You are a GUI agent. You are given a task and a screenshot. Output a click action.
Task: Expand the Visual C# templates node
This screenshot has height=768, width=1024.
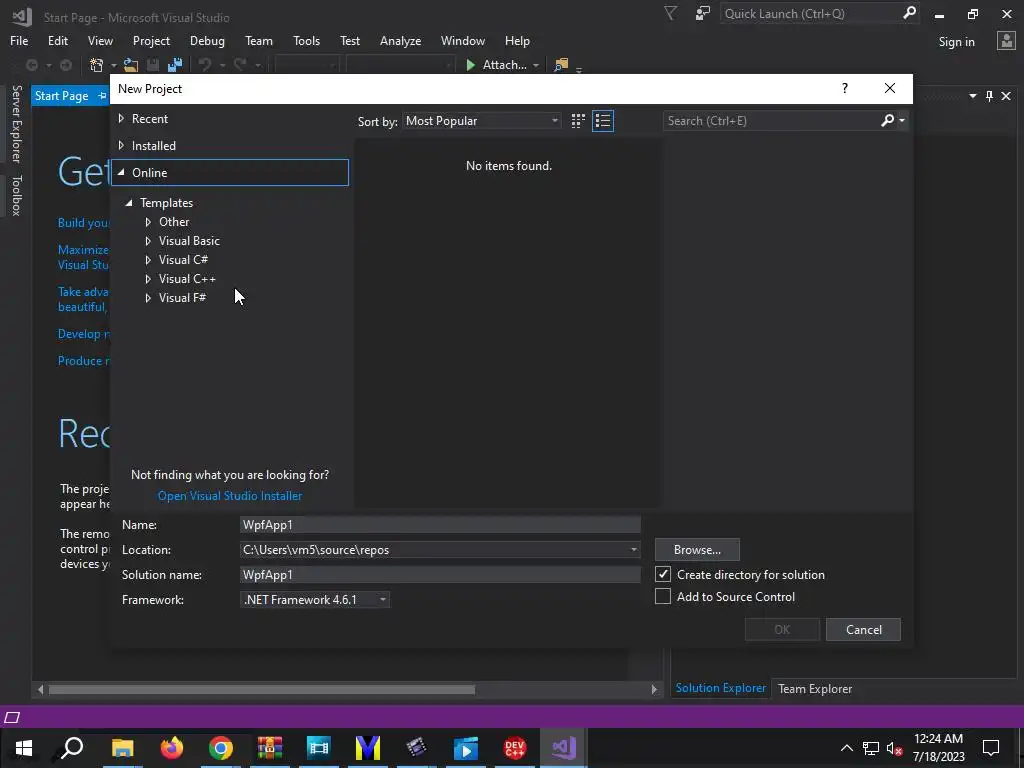point(148,260)
